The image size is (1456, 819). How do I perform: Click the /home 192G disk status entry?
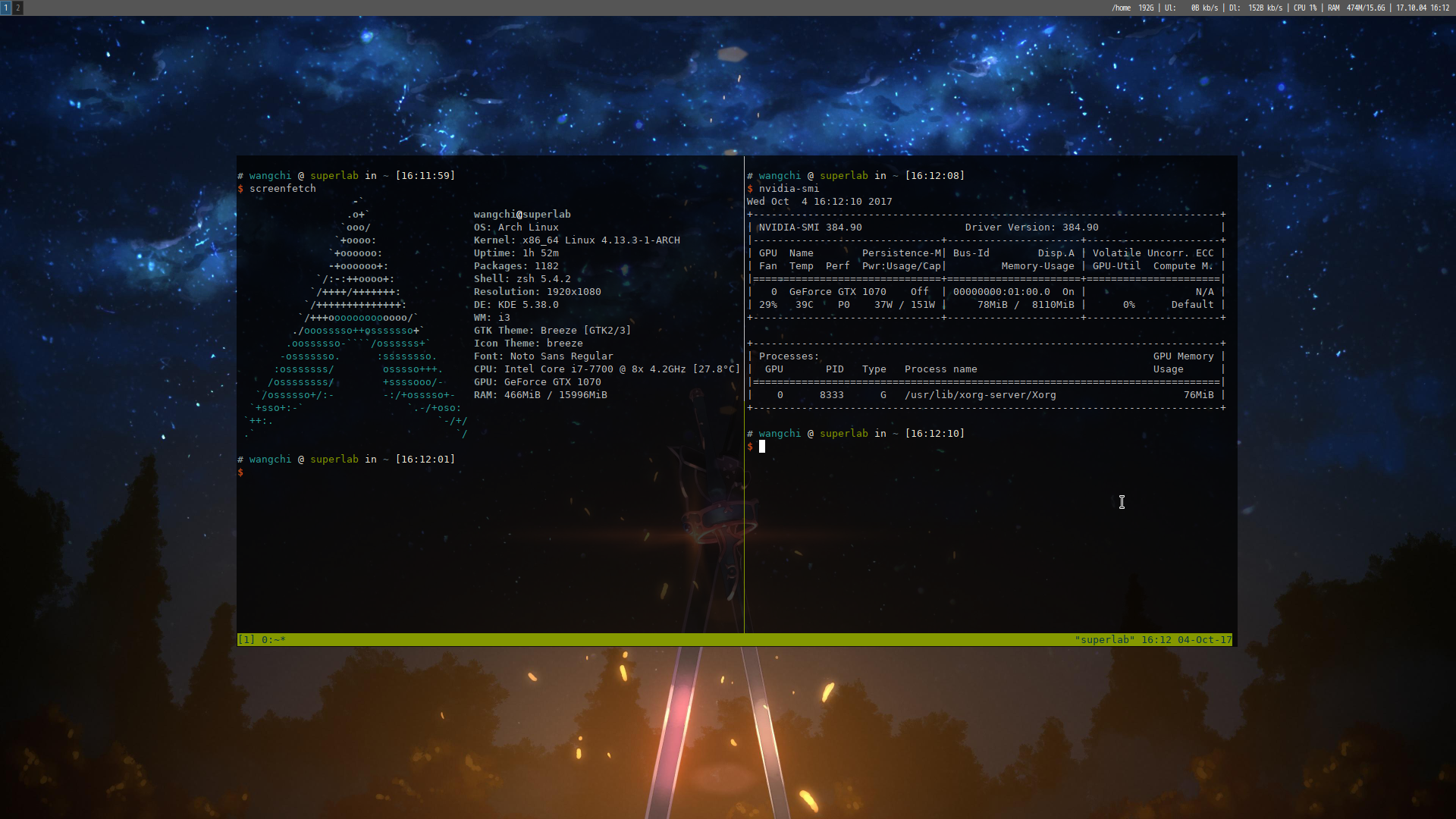coord(1132,8)
